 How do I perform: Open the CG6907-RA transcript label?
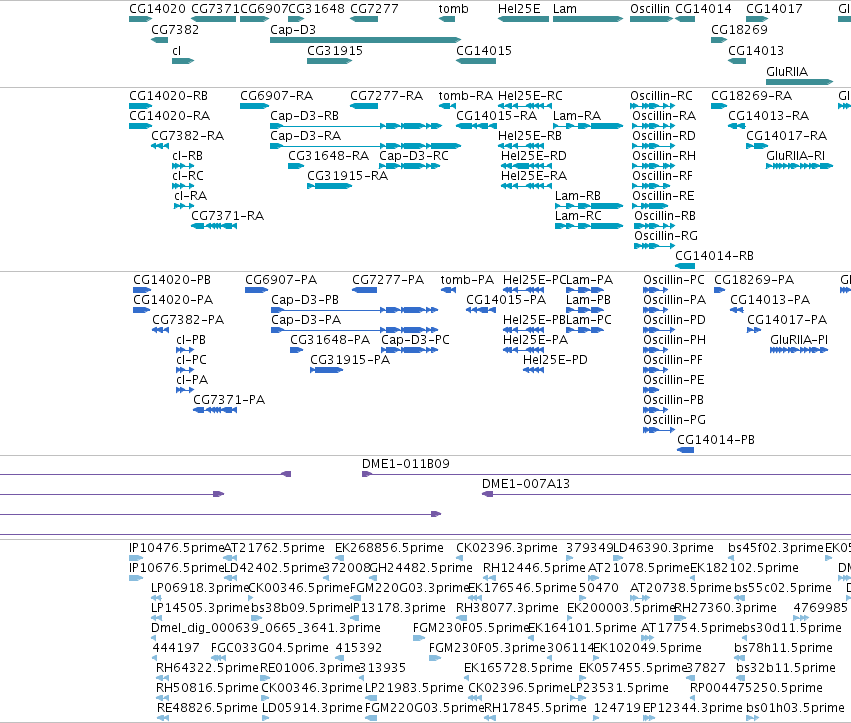click(x=276, y=96)
